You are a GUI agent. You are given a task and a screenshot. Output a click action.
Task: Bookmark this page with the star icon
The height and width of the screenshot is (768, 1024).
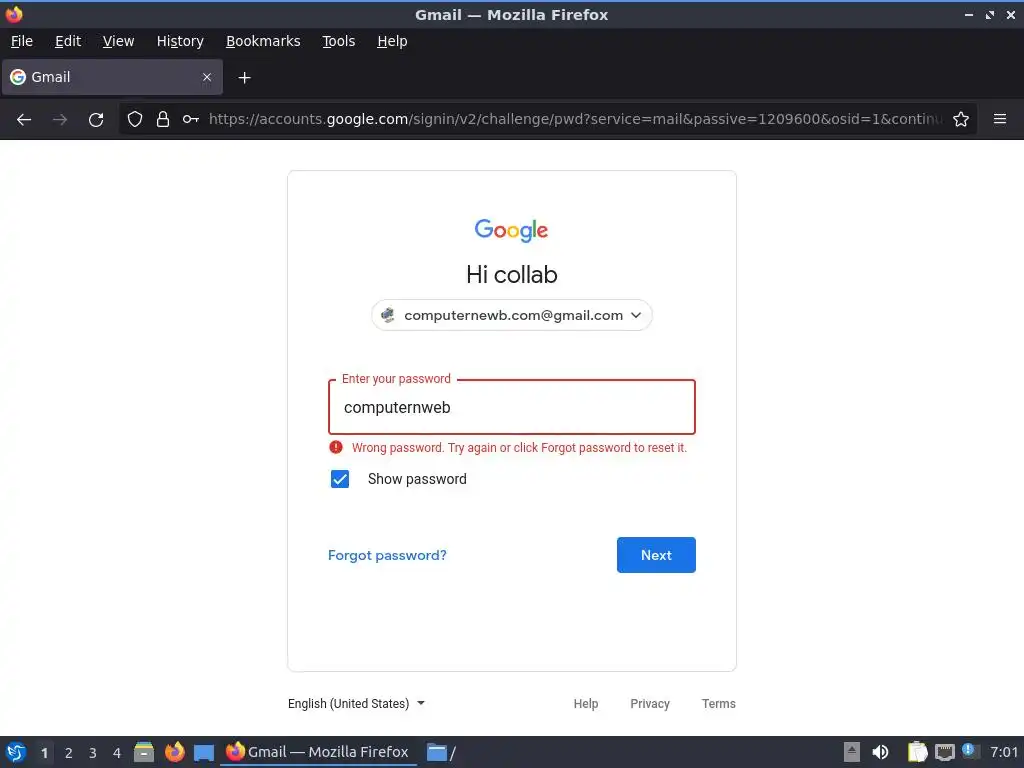pyautogui.click(x=961, y=119)
